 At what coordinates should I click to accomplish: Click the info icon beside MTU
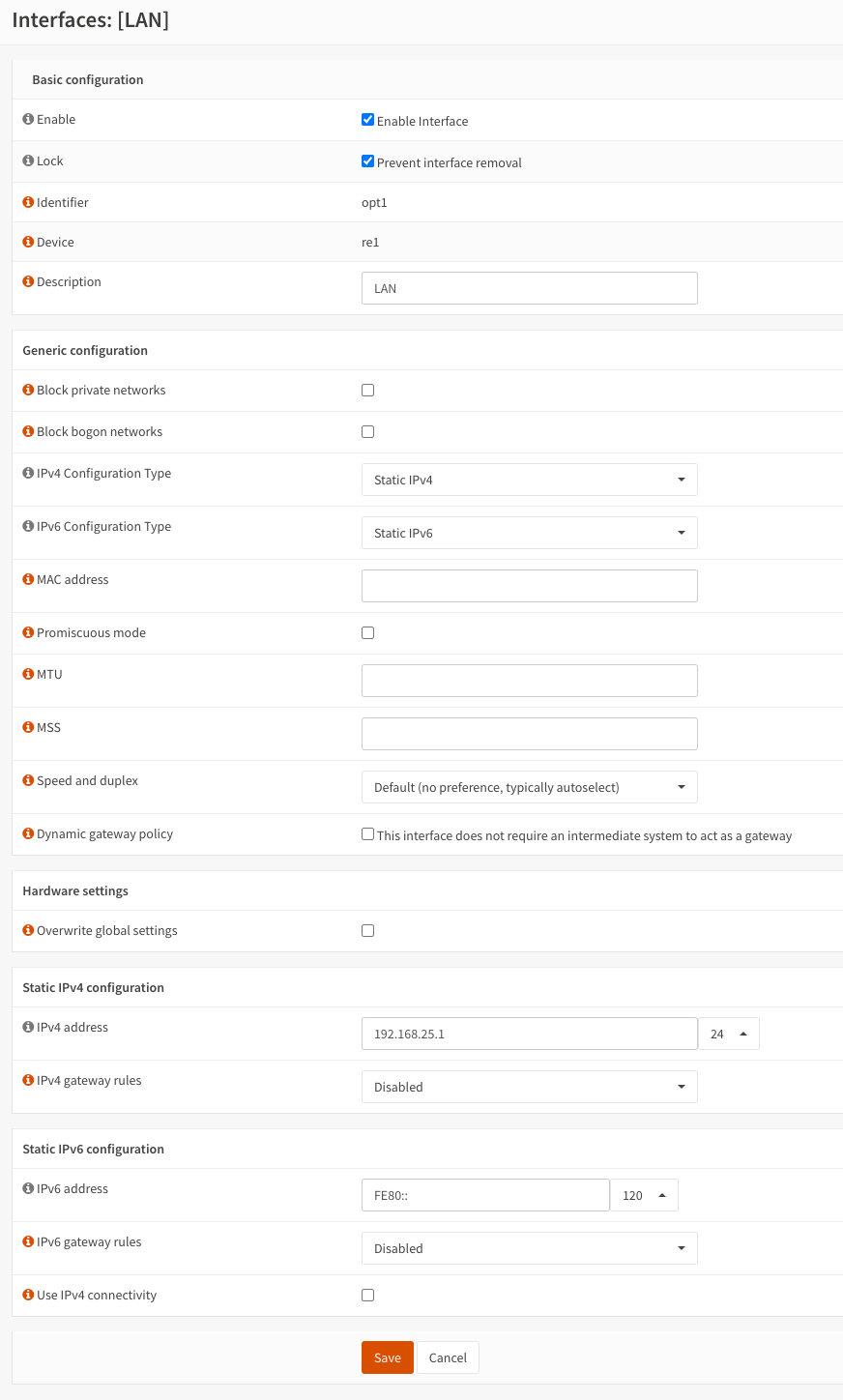click(28, 674)
